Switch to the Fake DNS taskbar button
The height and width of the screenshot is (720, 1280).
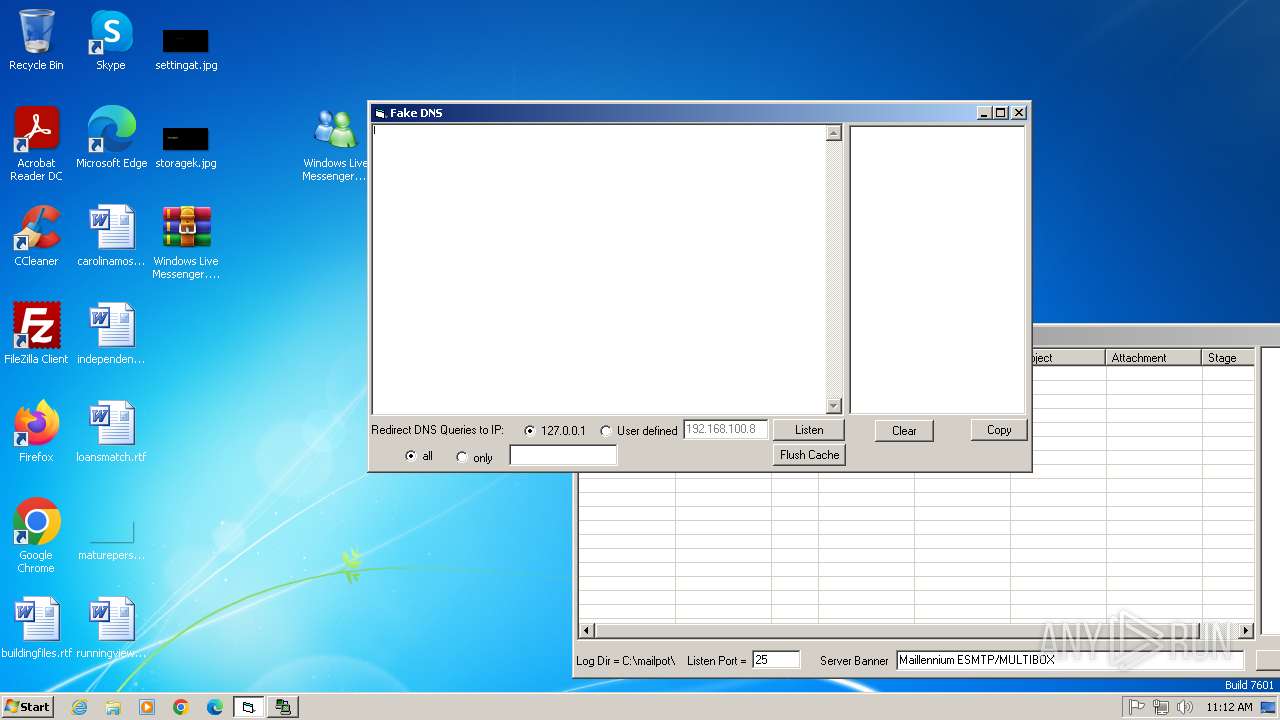pos(249,707)
